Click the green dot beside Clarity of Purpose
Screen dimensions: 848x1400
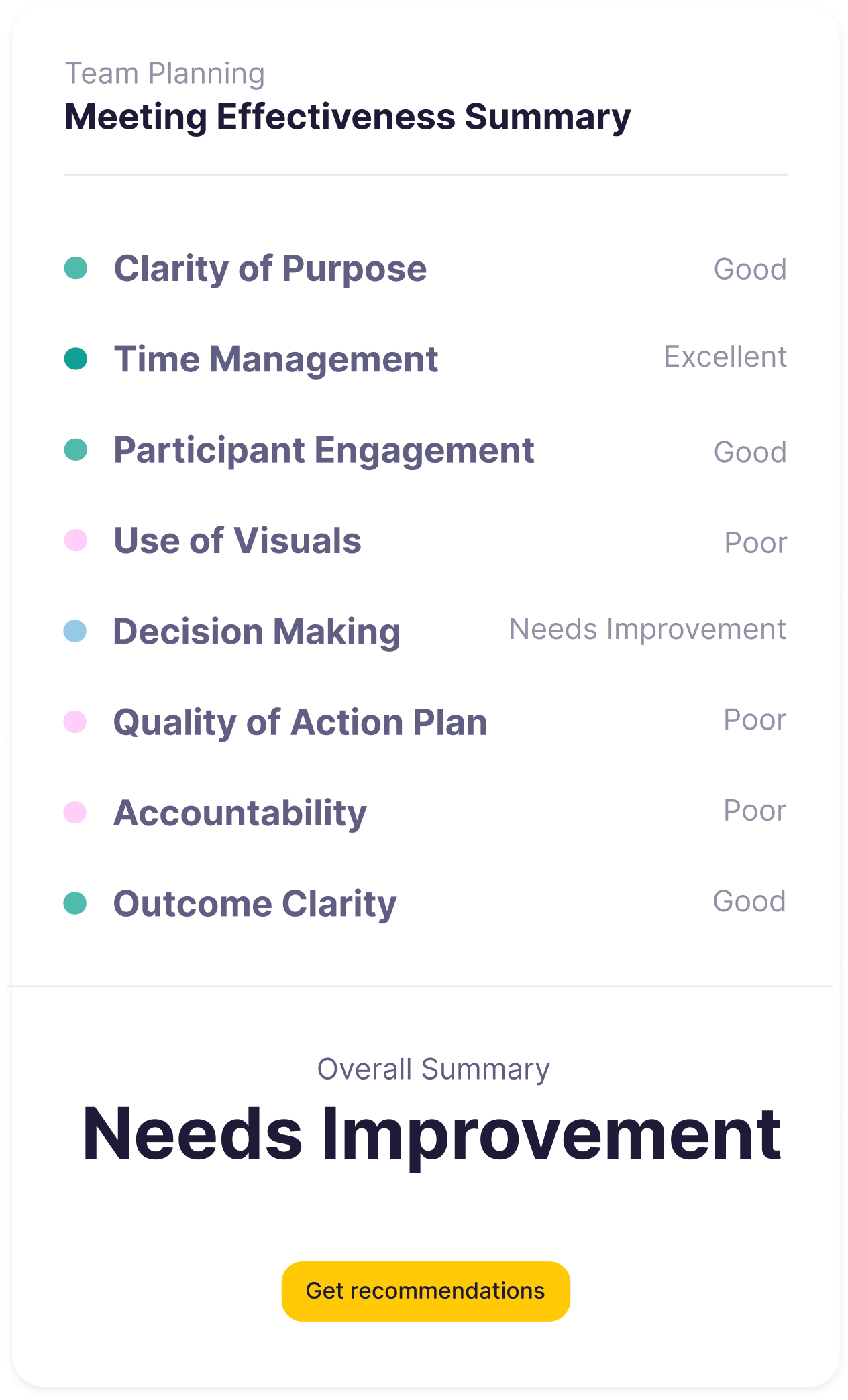coord(76,268)
